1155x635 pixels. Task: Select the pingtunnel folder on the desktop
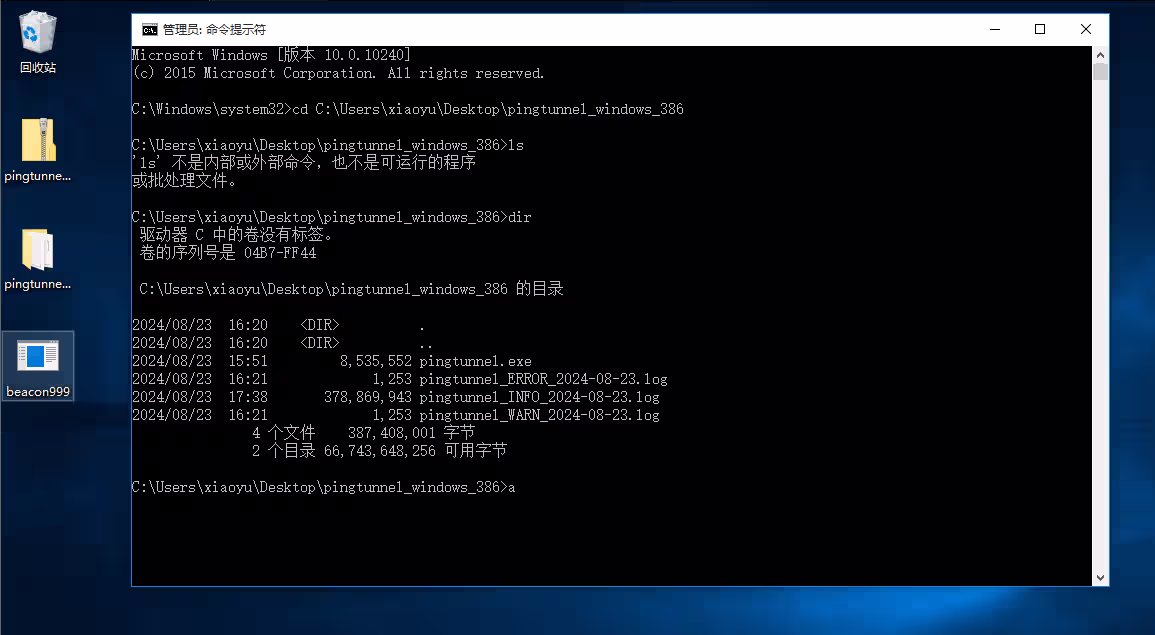[x=37, y=257]
